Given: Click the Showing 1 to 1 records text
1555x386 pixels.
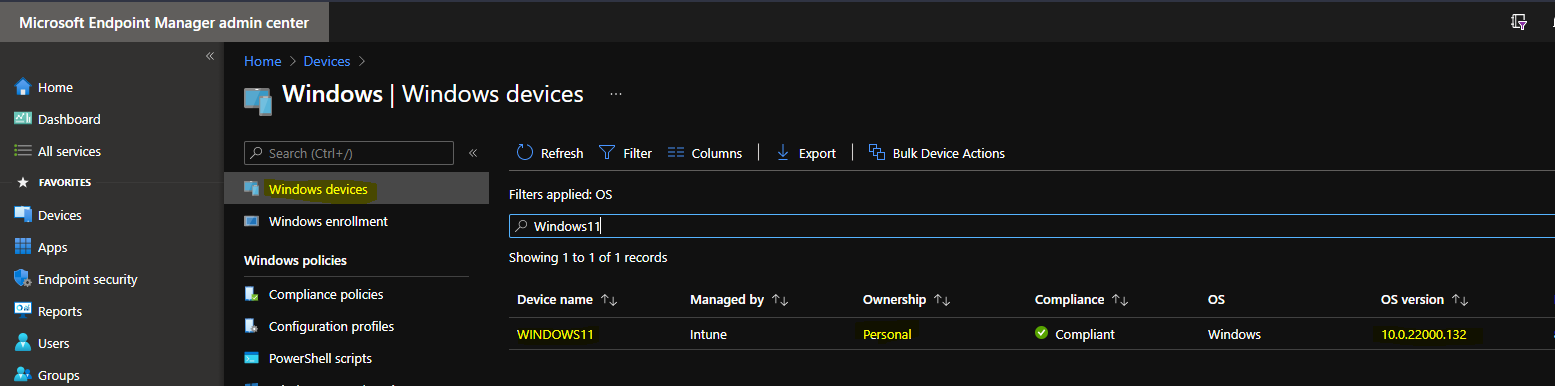Looking at the screenshot, I should [588, 257].
